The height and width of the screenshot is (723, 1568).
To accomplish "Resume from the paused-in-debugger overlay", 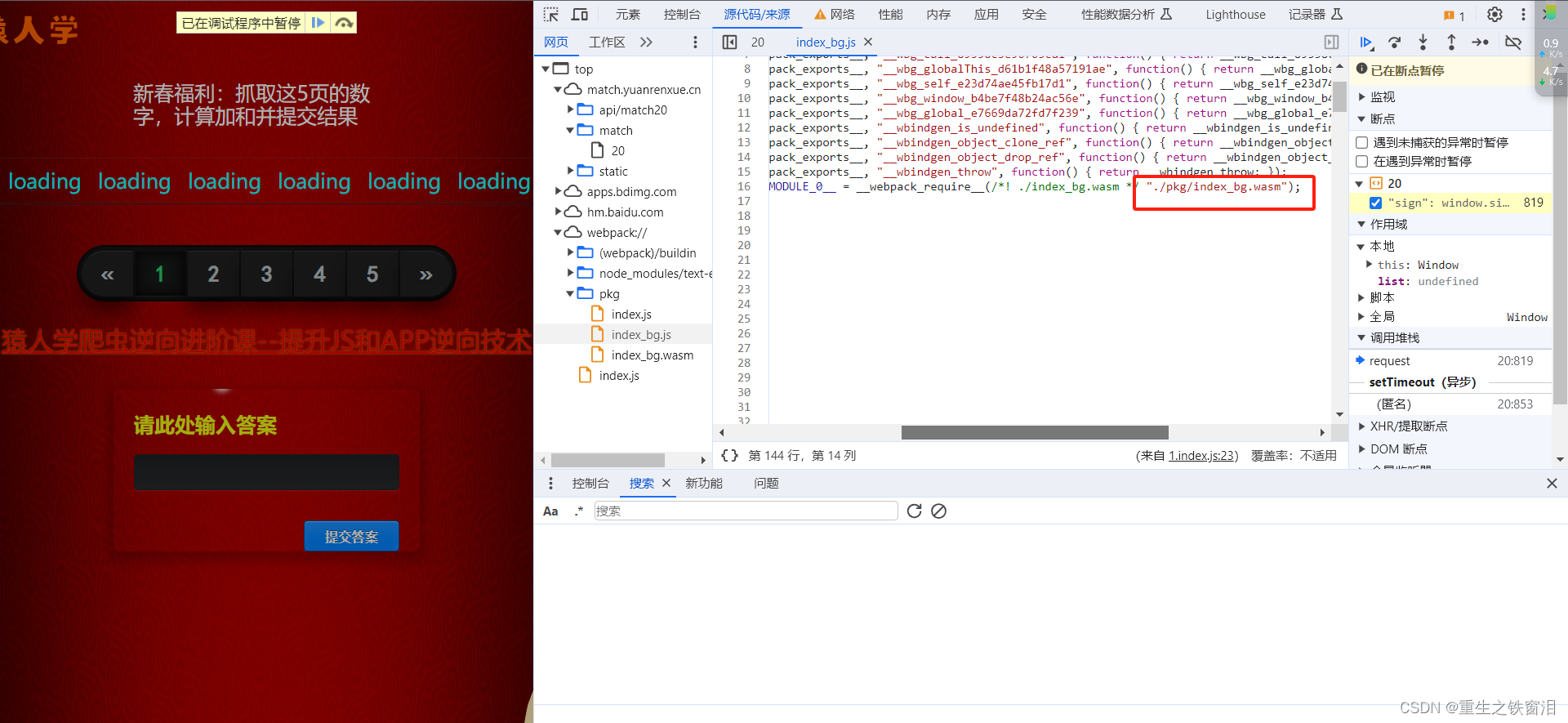I will (x=318, y=23).
